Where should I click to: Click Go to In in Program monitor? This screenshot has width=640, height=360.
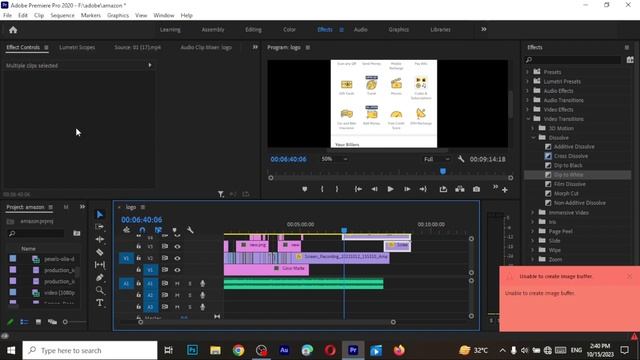point(358,189)
